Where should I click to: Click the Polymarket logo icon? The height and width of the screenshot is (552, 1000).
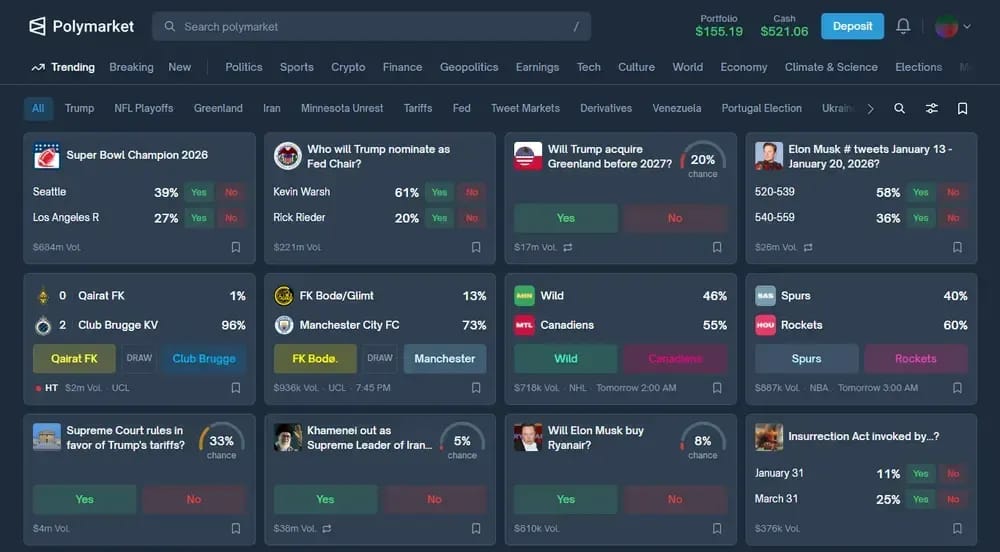[37, 26]
